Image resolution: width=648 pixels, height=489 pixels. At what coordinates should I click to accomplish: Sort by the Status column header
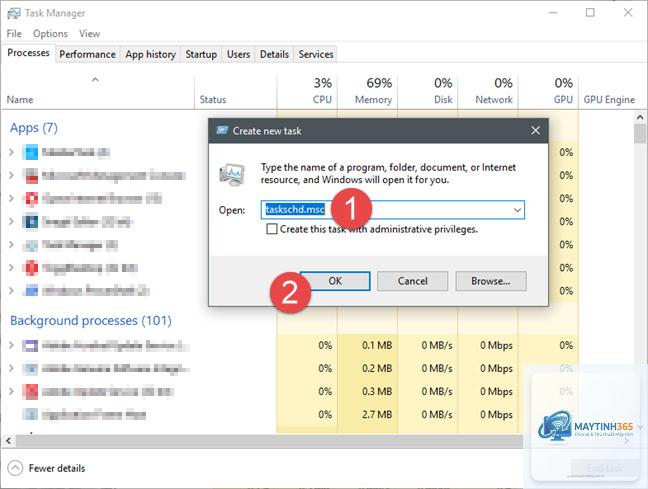tap(235, 93)
